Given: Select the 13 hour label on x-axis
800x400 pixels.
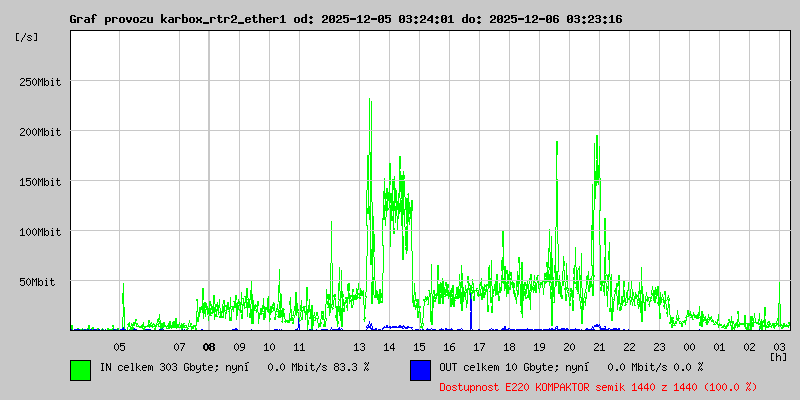Looking at the screenshot, I should point(360,347).
